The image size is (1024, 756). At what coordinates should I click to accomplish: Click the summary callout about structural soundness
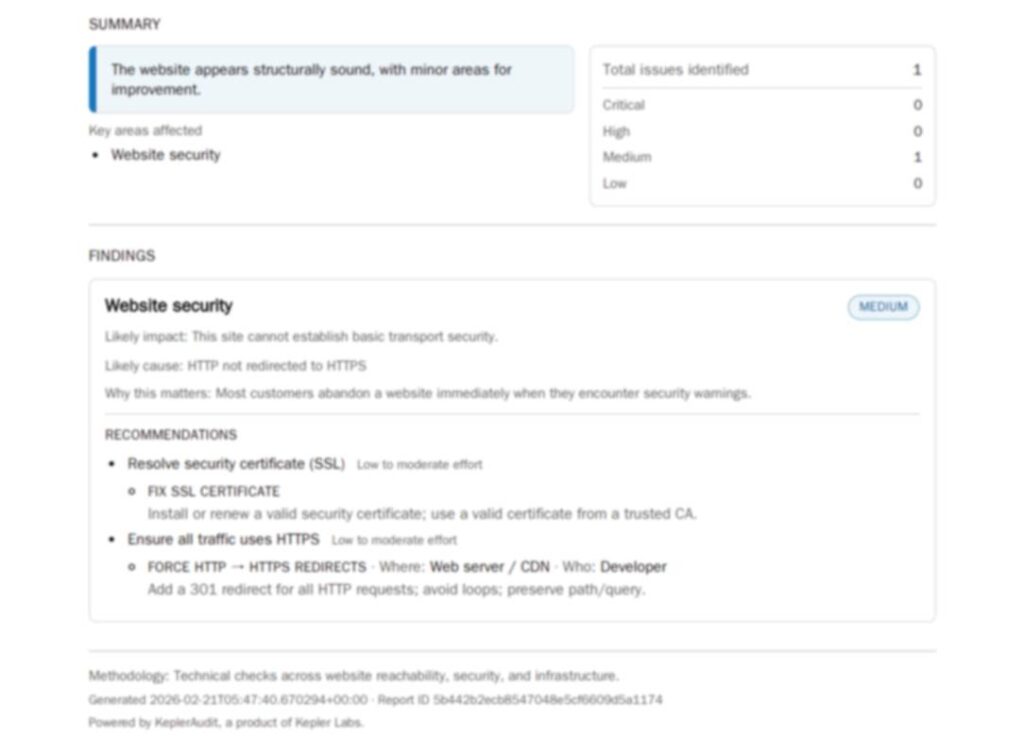[331, 79]
